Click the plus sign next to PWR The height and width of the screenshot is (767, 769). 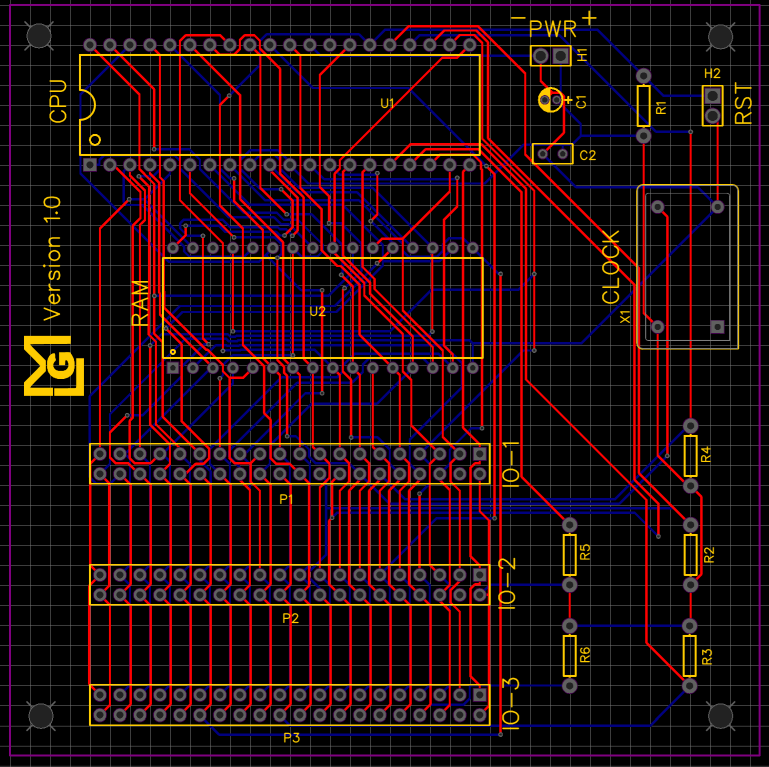590,19
